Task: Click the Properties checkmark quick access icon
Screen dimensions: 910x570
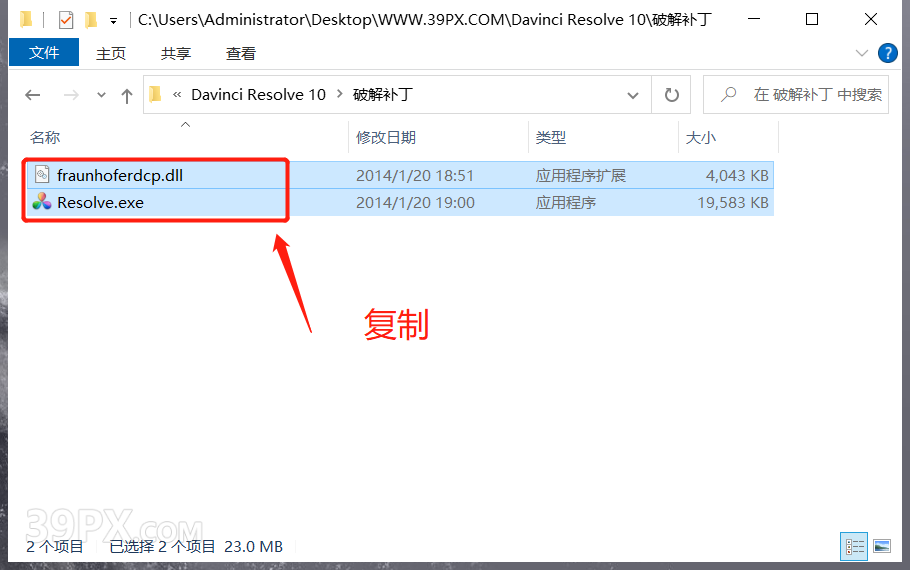Action: 66,20
